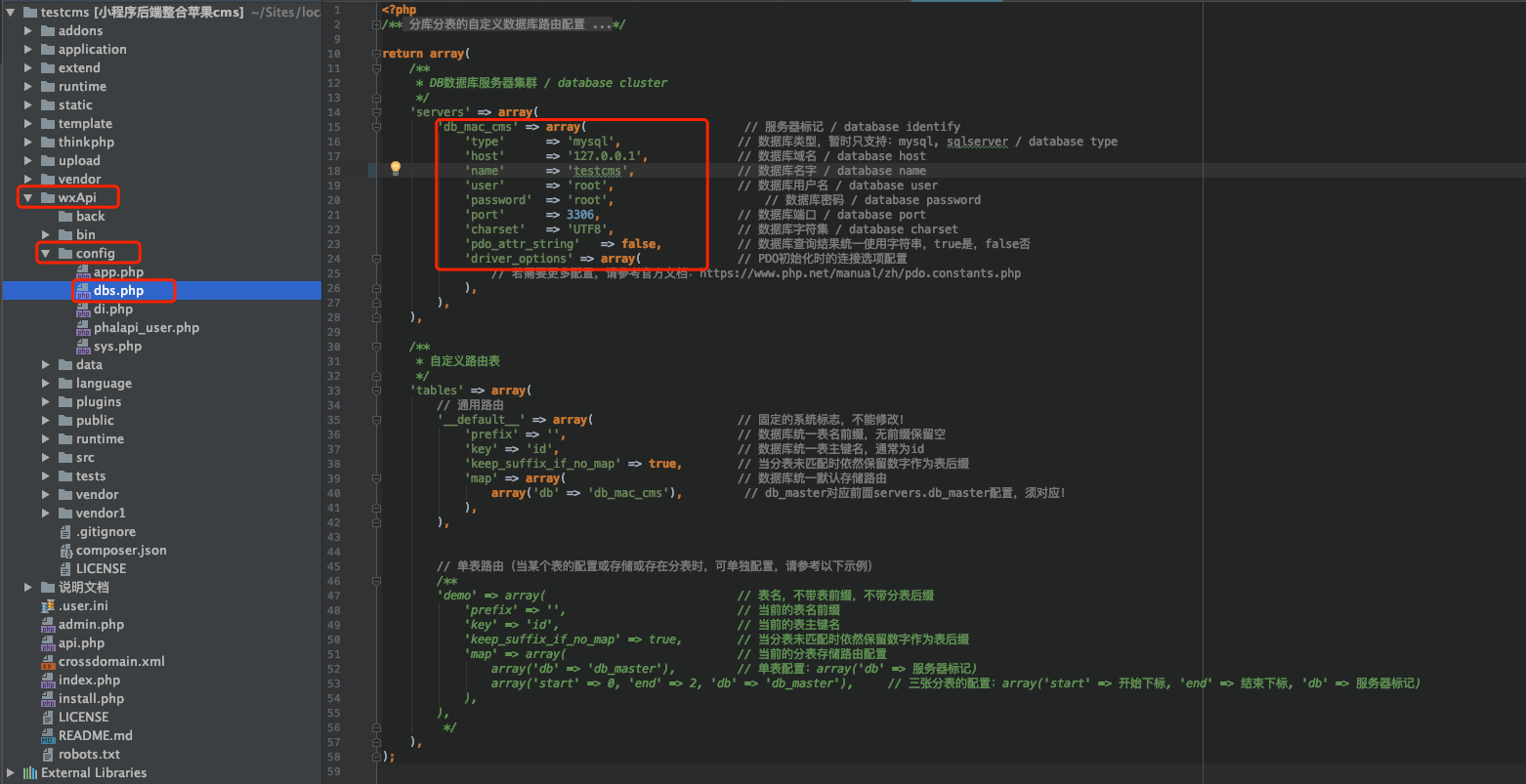Collapse the config folder arrow
Viewport: 1526px width, 784px height.
click(x=46, y=254)
